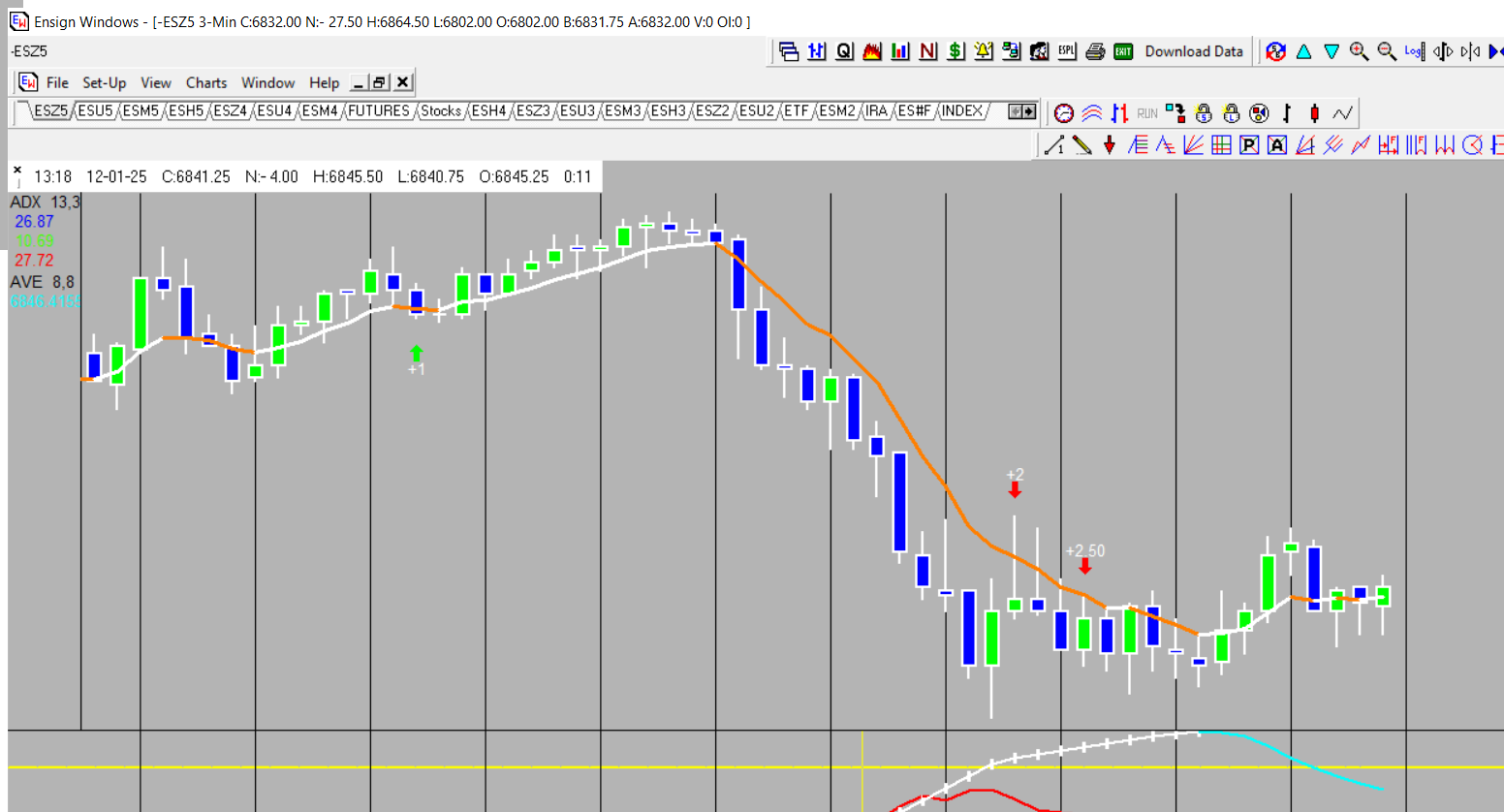Click the ESPL script icon
The image size is (1504, 812).
point(1067,51)
